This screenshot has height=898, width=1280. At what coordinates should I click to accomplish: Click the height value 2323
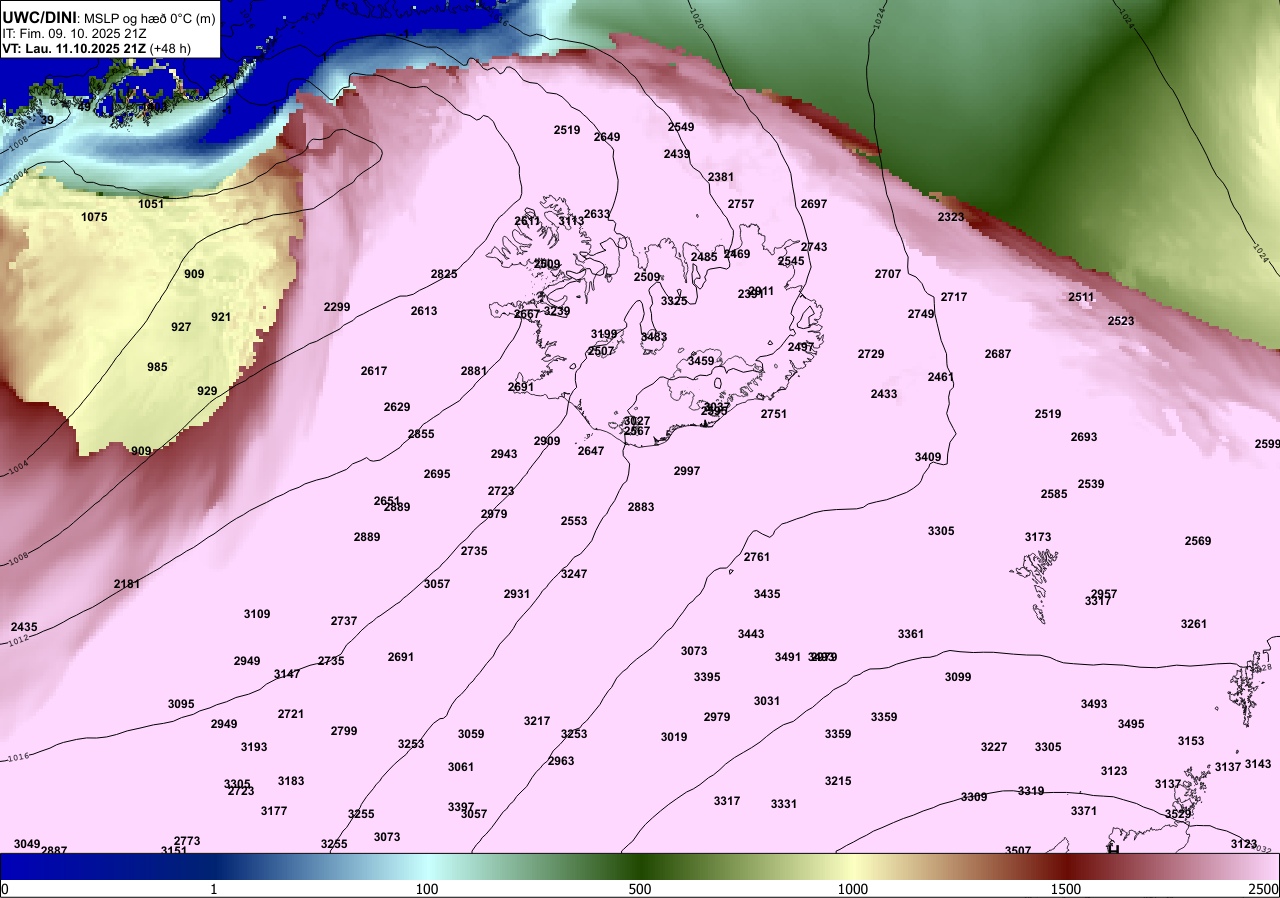coord(951,217)
